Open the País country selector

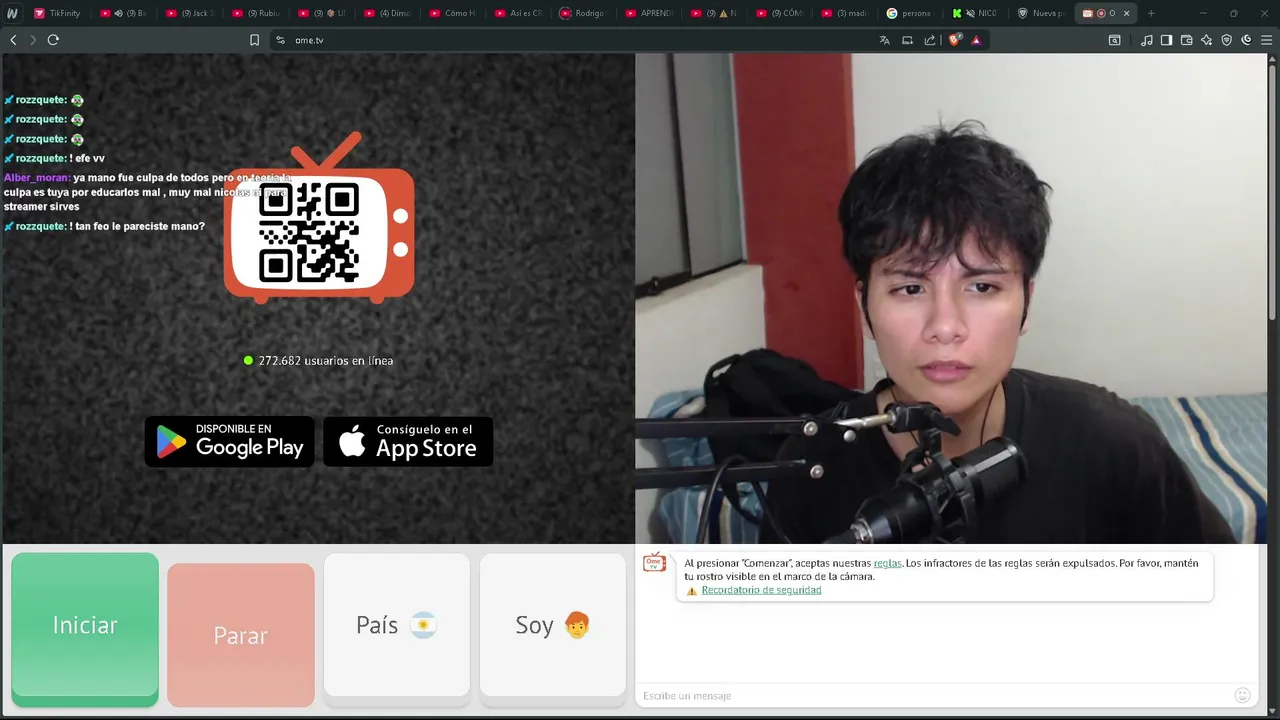(x=397, y=625)
